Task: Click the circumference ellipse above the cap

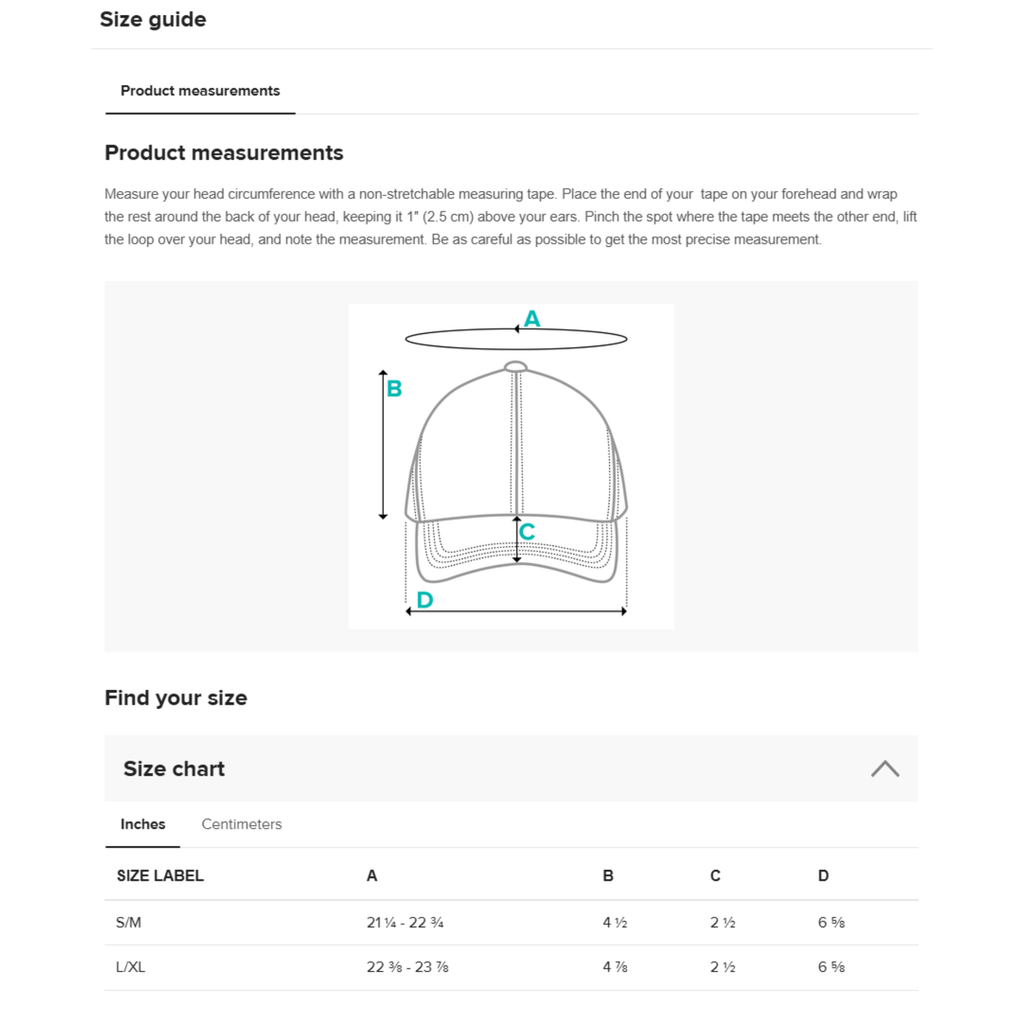Action: 516,339
